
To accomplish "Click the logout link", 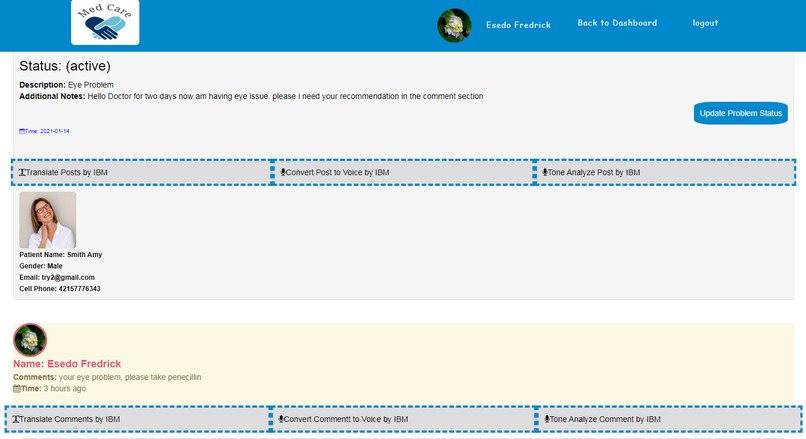I will tap(705, 23).
